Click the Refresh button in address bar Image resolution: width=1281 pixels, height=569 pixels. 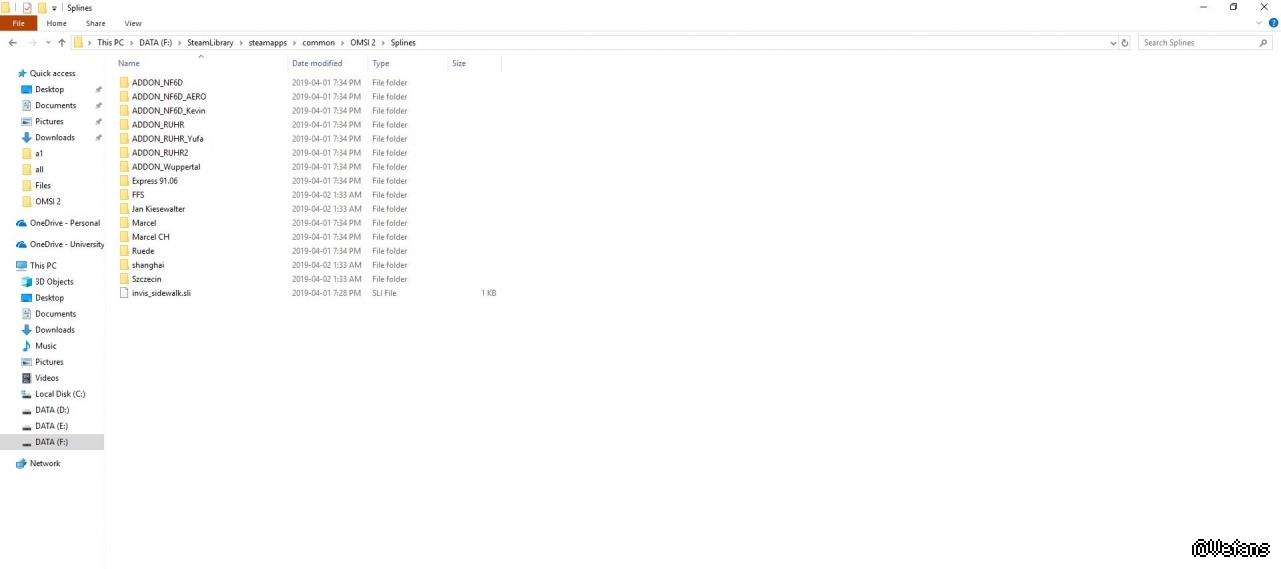[1125, 43]
